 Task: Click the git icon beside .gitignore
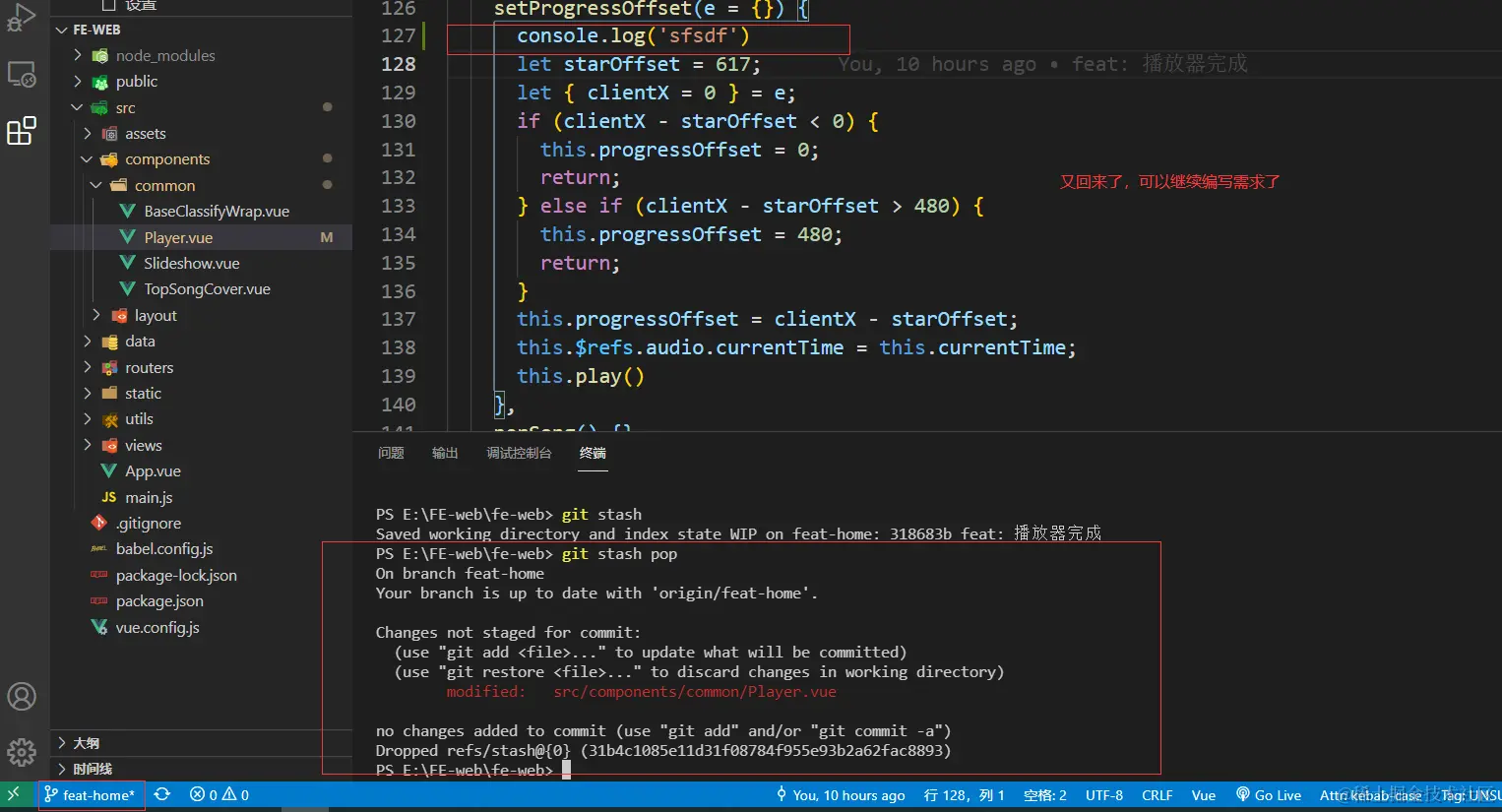[x=99, y=523]
